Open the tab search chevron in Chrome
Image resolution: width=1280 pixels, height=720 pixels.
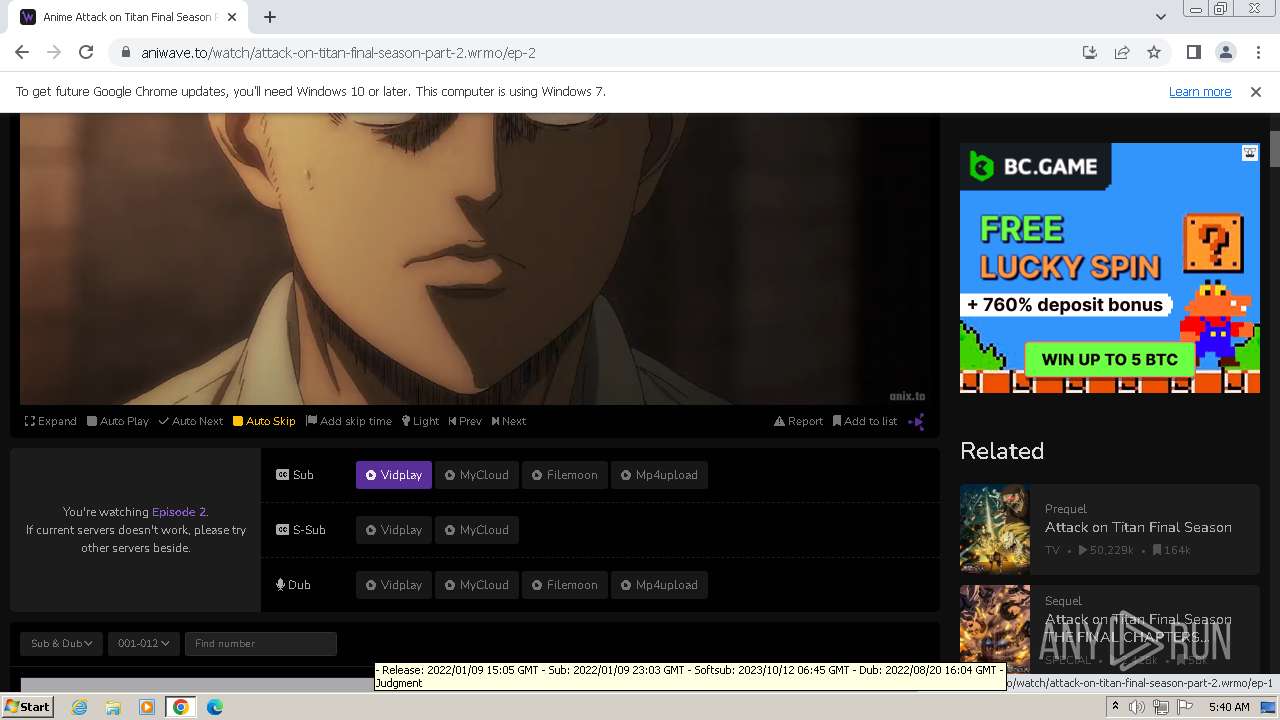pyautogui.click(x=1160, y=17)
